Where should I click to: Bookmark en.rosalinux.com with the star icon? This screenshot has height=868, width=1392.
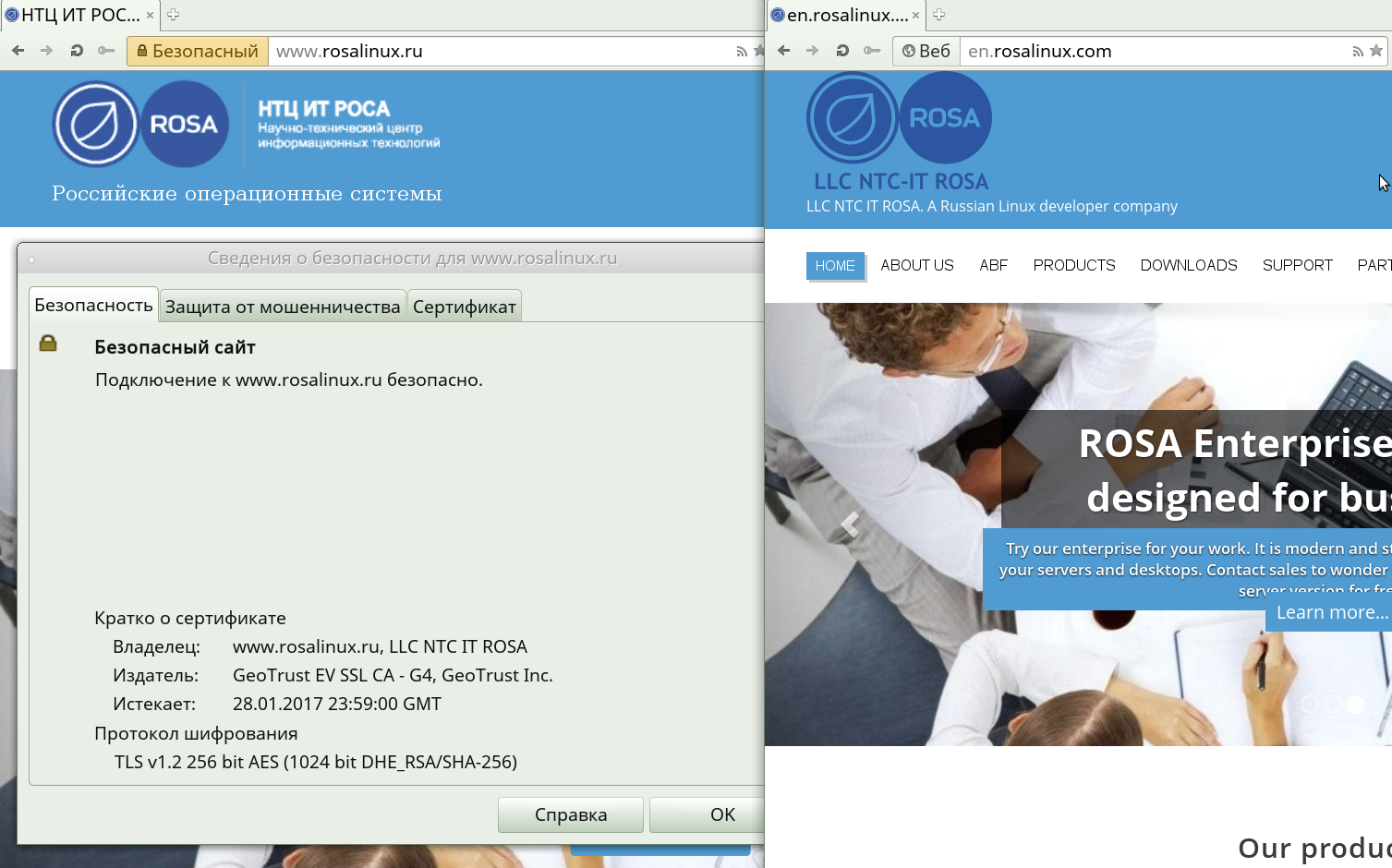(x=1376, y=51)
